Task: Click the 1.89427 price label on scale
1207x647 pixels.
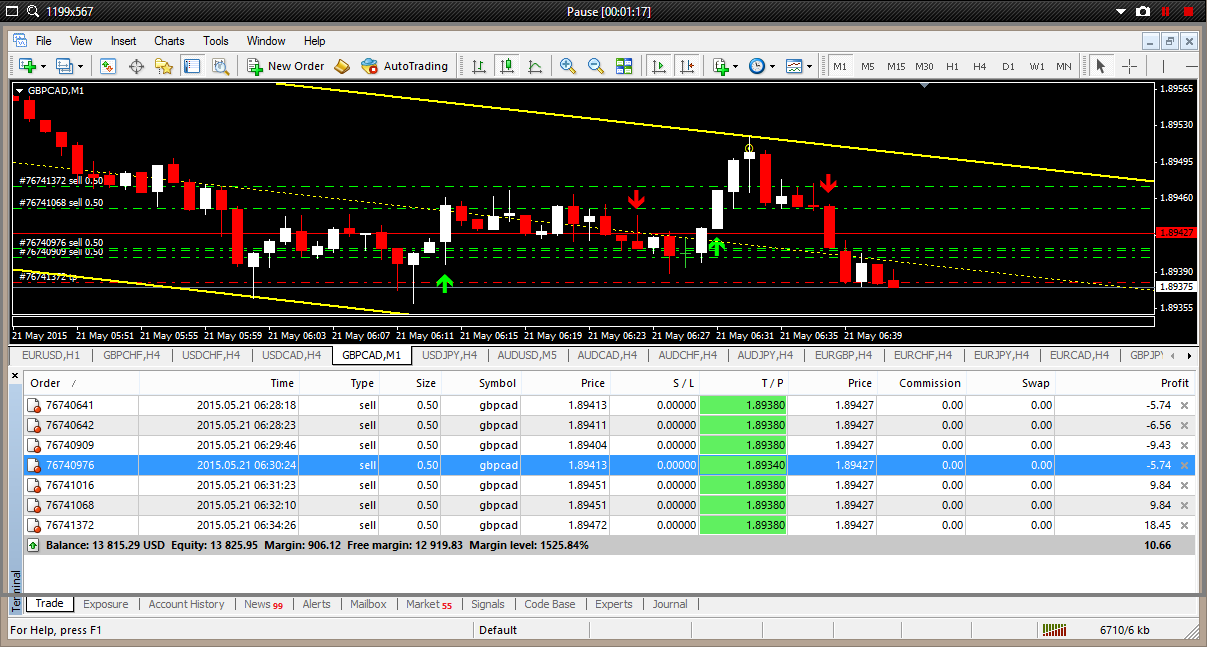Action: (1174, 232)
